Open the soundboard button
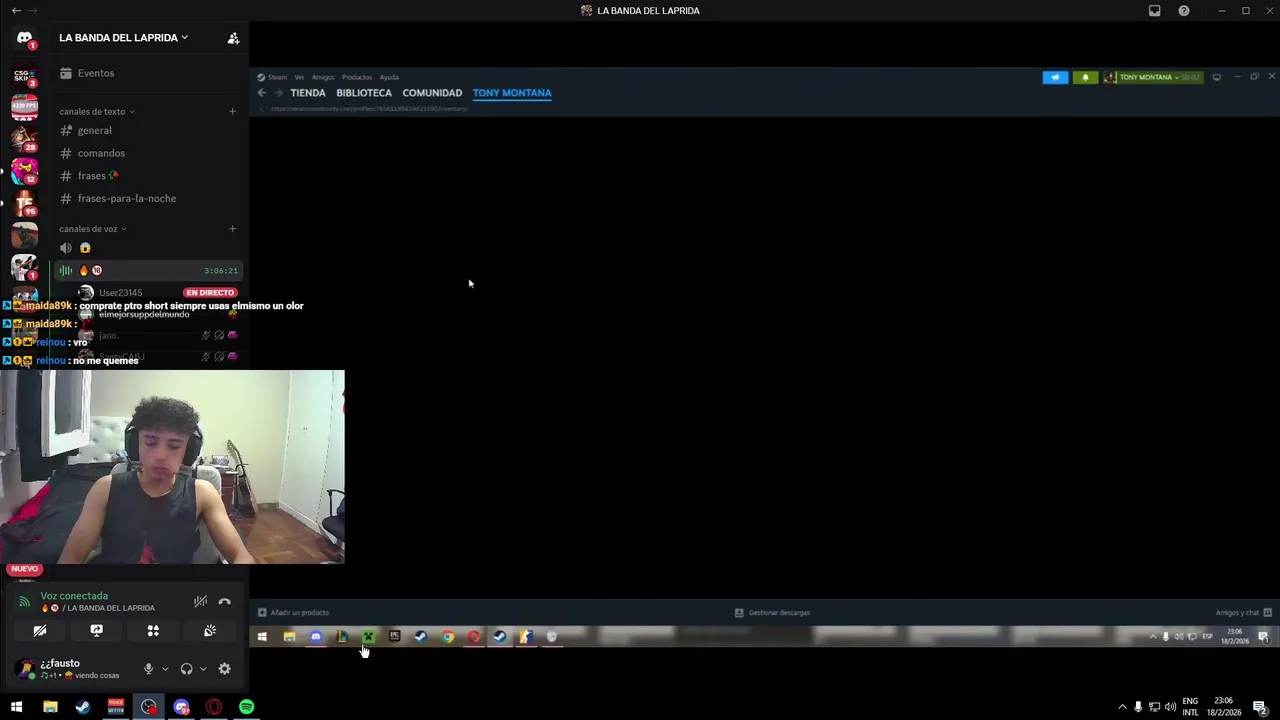Image resolution: width=1280 pixels, height=720 pixels. coord(210,631)
